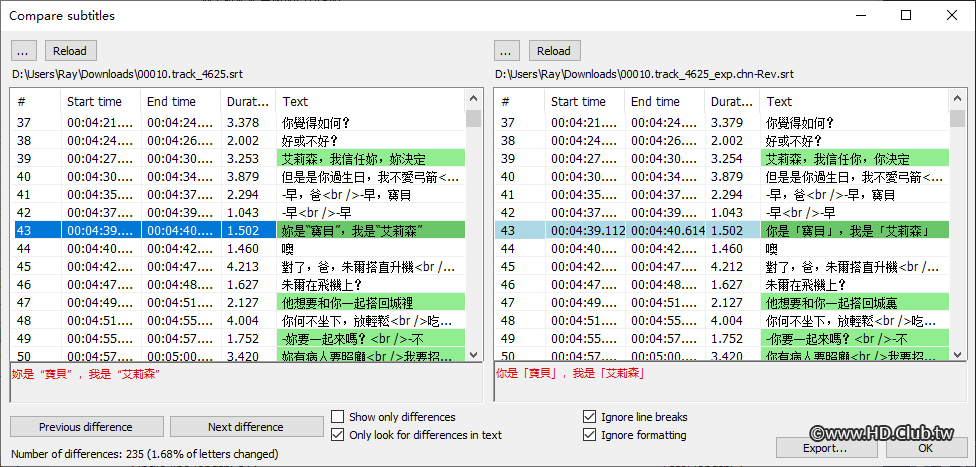The image size is (976, 467).
Task: Select left row 46 '朱爾在飛機上？'
Action: pyautogui.click(x=239, y=285)
